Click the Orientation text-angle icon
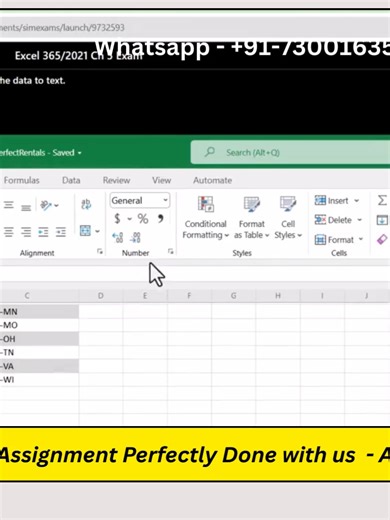 46,205
